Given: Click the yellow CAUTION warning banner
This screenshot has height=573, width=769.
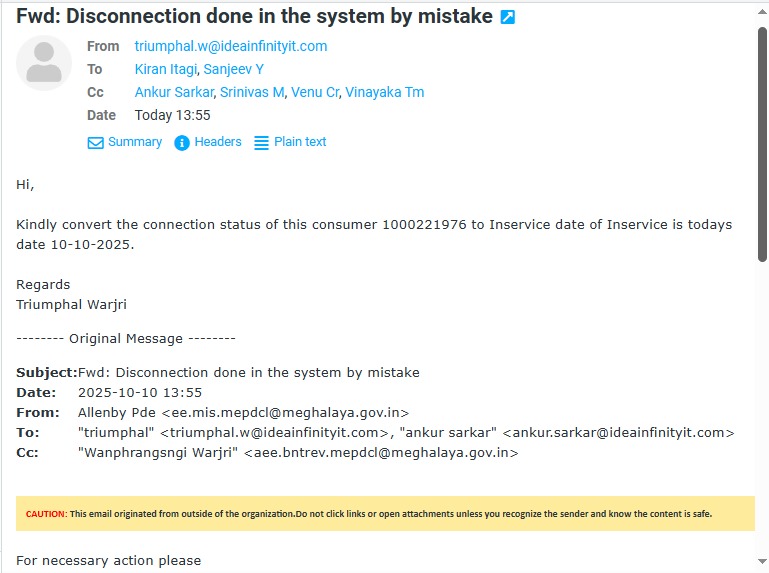Looking at the screenshot, I should pyautogui.click(x=385, y=513).
